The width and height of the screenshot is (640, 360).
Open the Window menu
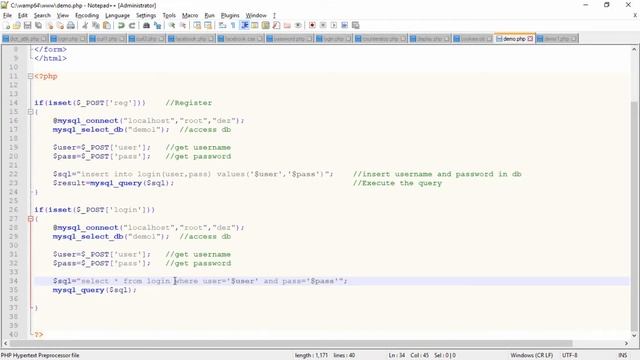(x=256, y=16)
